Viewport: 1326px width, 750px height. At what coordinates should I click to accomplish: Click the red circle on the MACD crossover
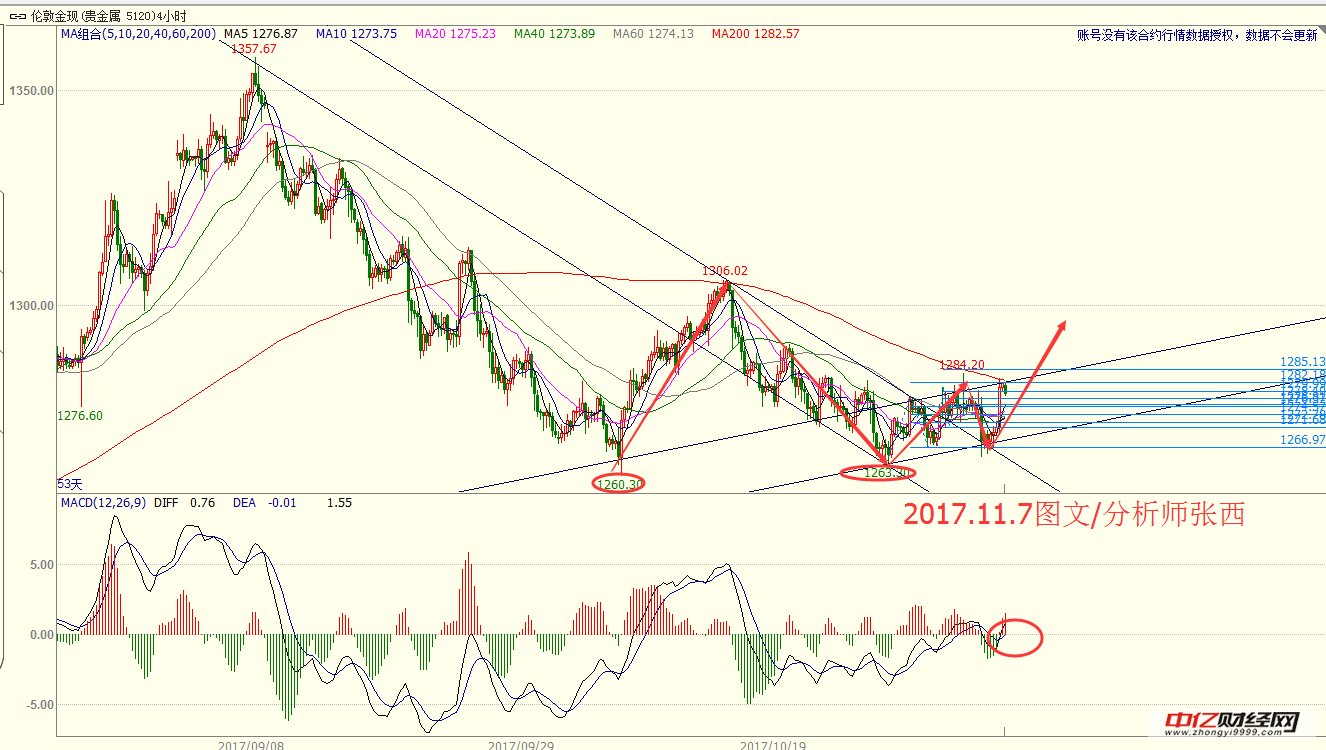coord(1020,636)
